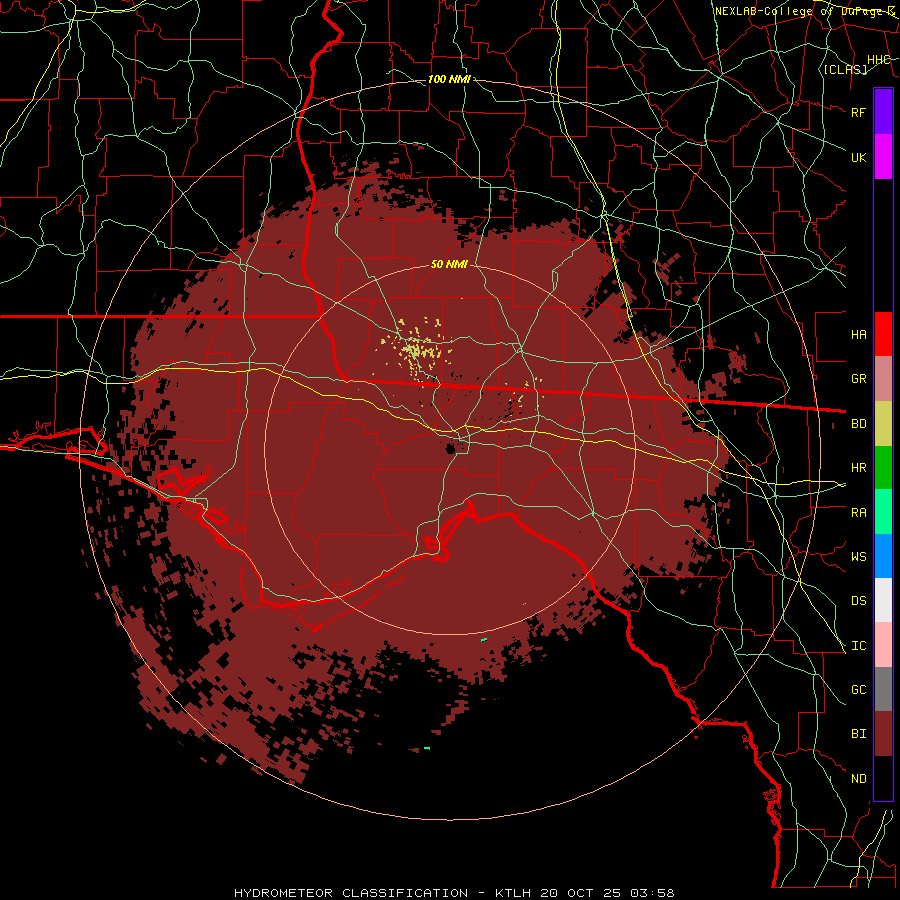900x900 pixels.
Task: Click the [CLAS] units label
Action: click(x=845, y=70)
